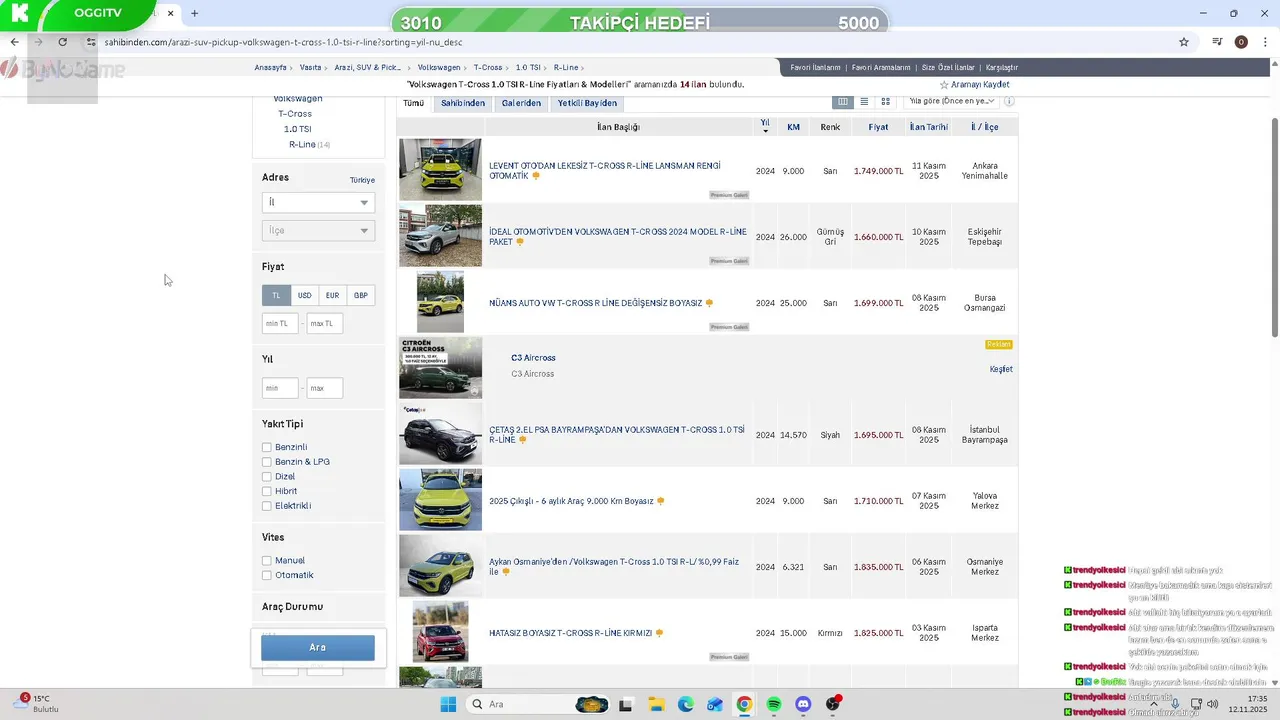Open Yıla göre sorting dropdown

point(950,102)
